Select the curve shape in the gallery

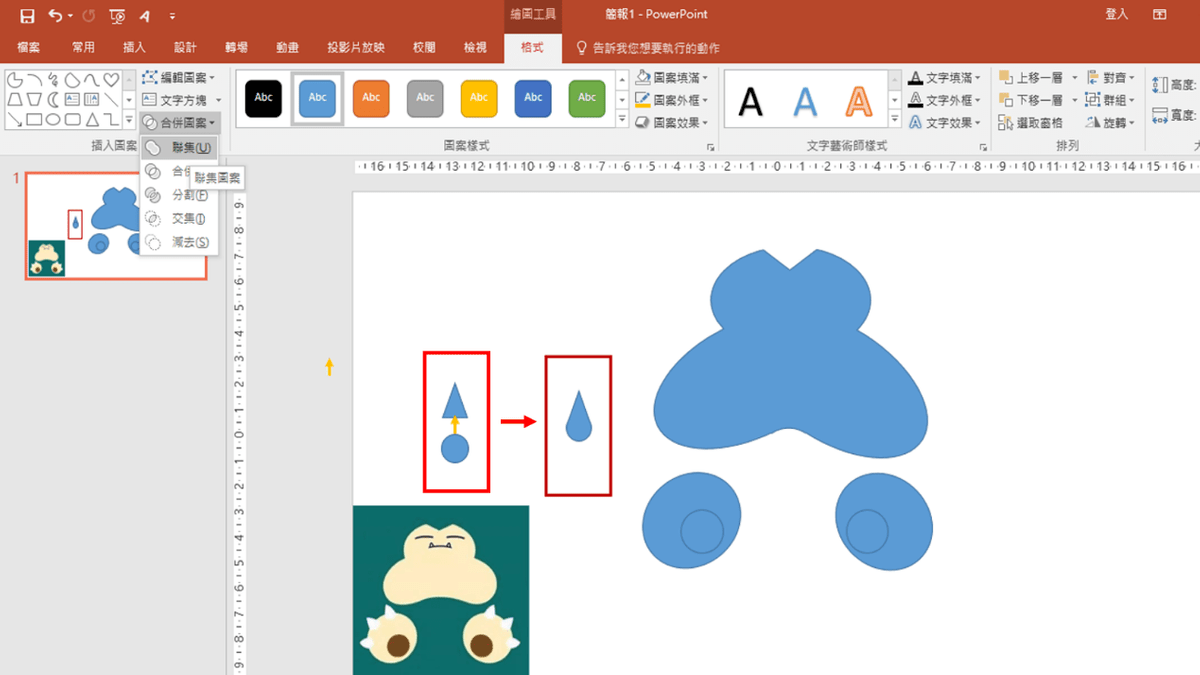point(92,80)
